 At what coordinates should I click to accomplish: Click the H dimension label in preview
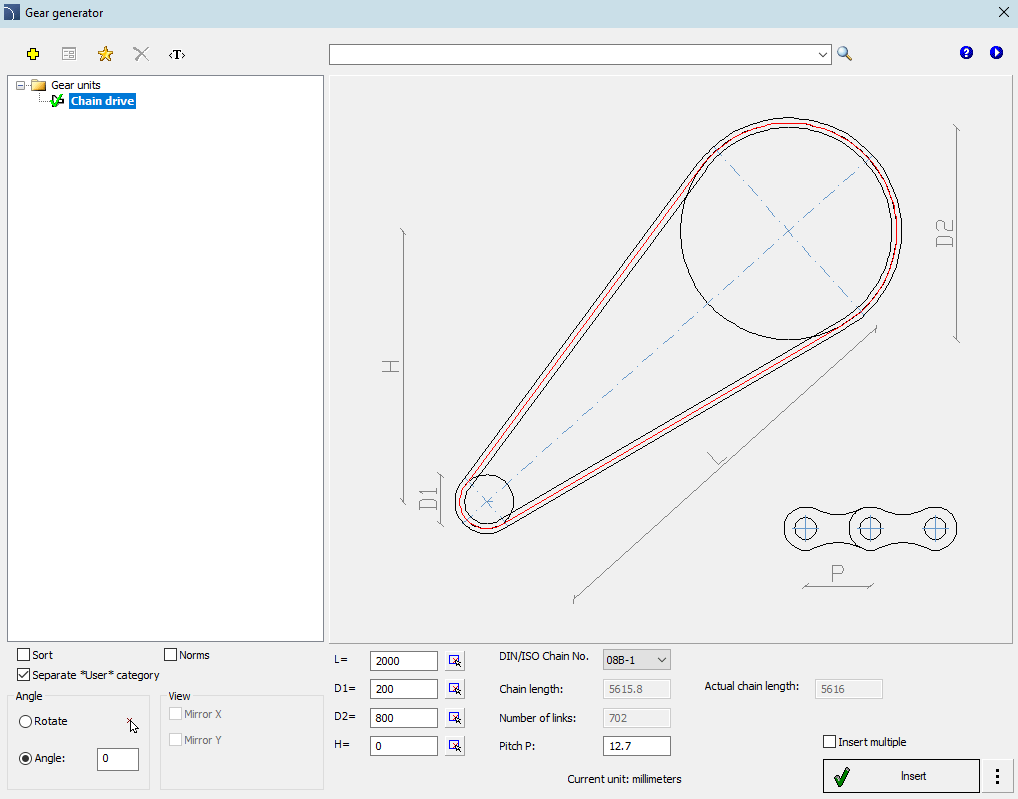(x=390, y=367)
